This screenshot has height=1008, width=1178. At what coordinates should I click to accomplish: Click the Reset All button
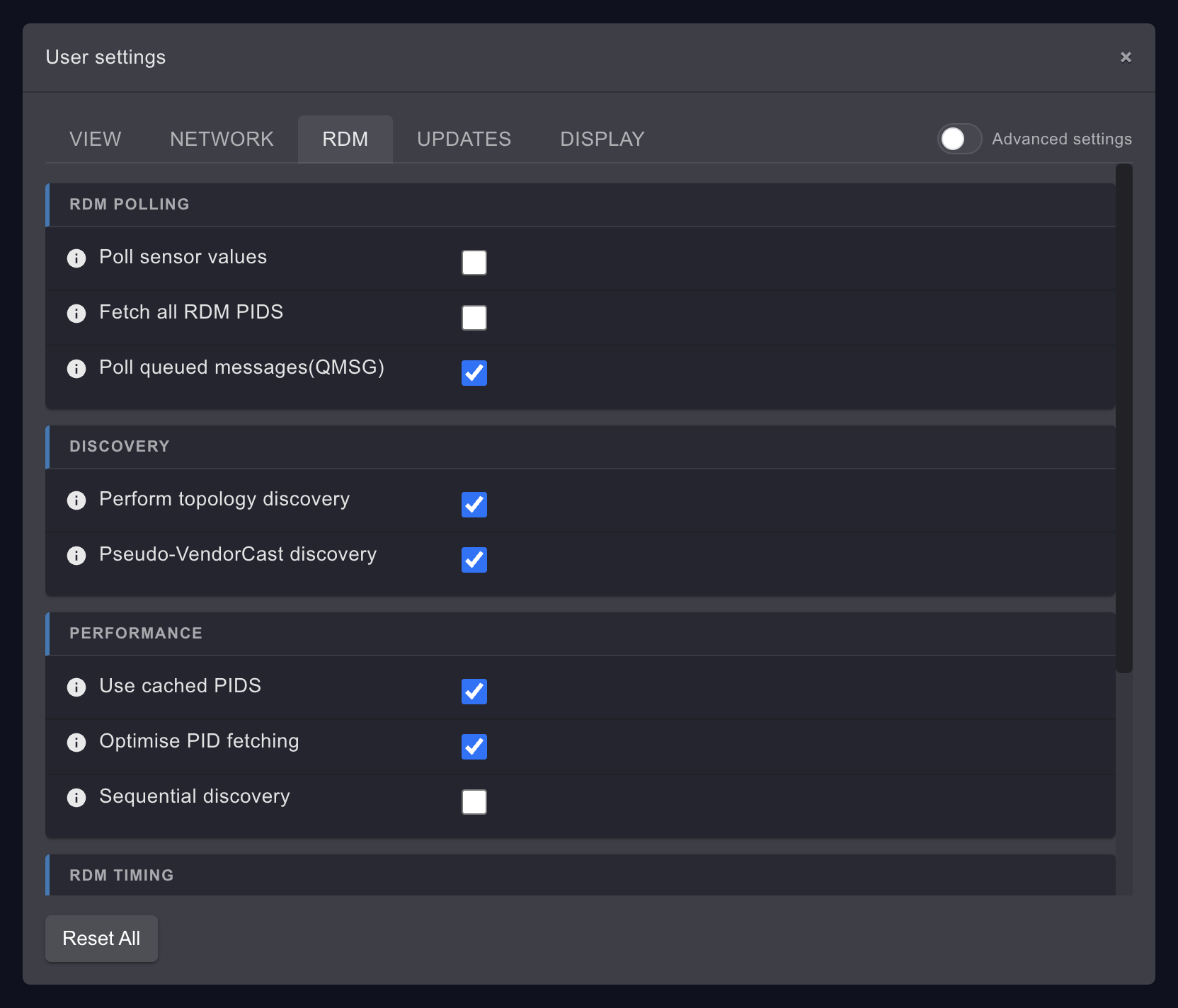coord(101,939)
